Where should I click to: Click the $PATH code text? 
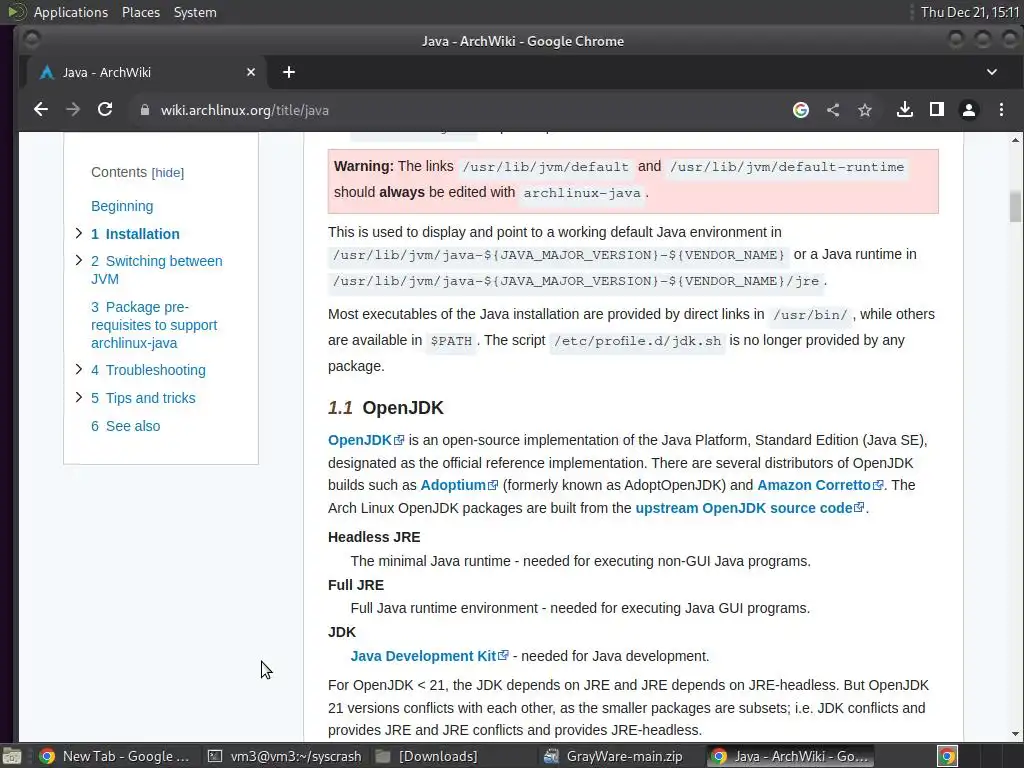451,341
